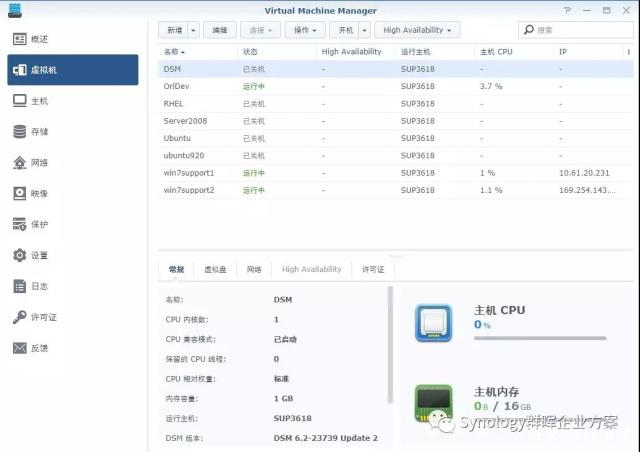The height and width of the screenshot is (452, 640).
Task: Click the 编辑 edit button
Action: point(221,30)
